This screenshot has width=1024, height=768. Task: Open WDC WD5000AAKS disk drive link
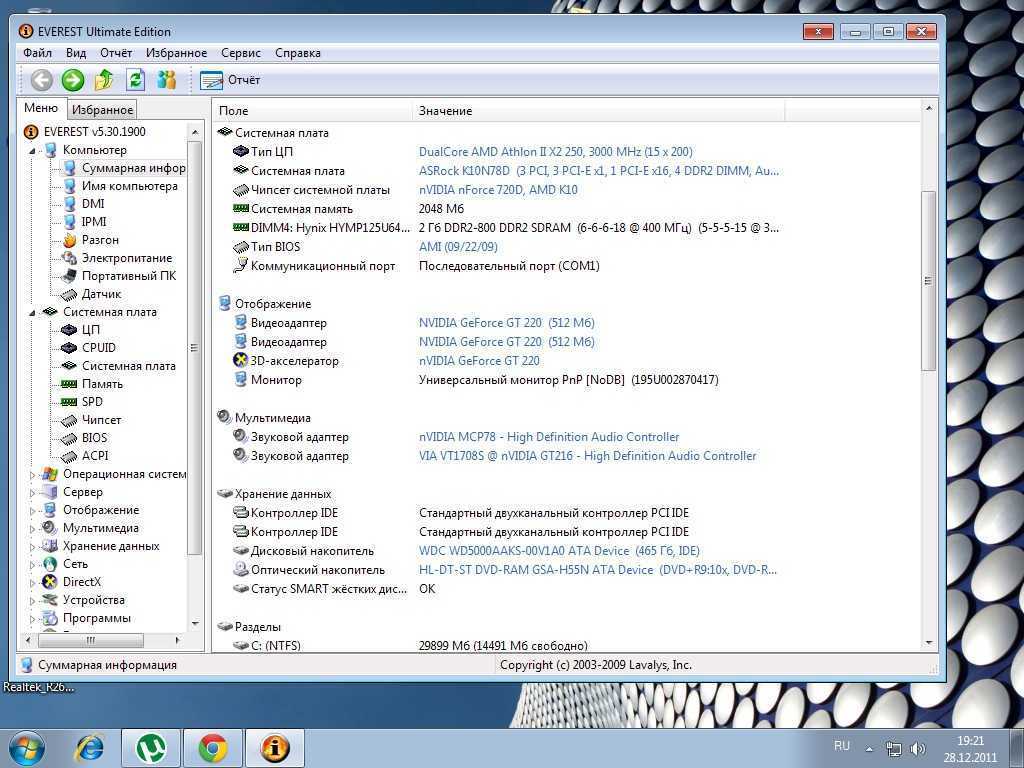(x=559, y=551)
